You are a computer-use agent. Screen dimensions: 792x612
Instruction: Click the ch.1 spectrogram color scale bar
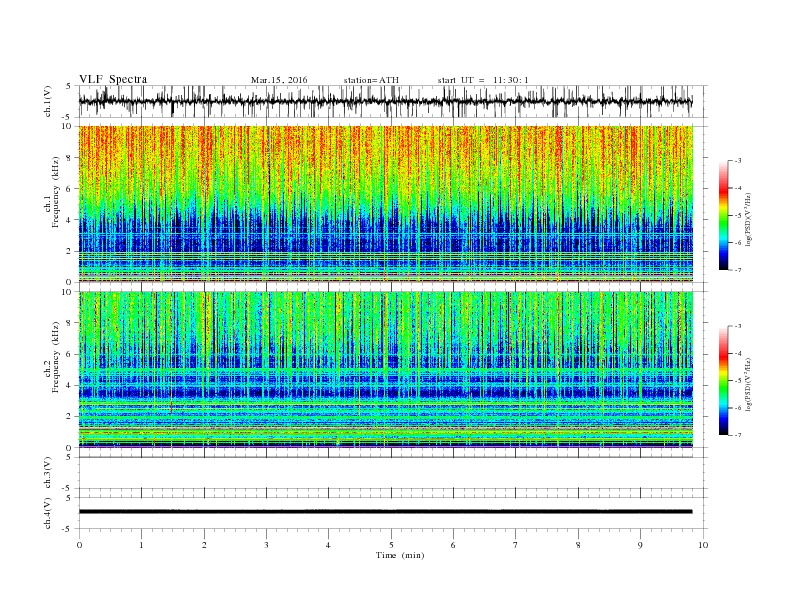pyautogui.click(x=723, y=215)
